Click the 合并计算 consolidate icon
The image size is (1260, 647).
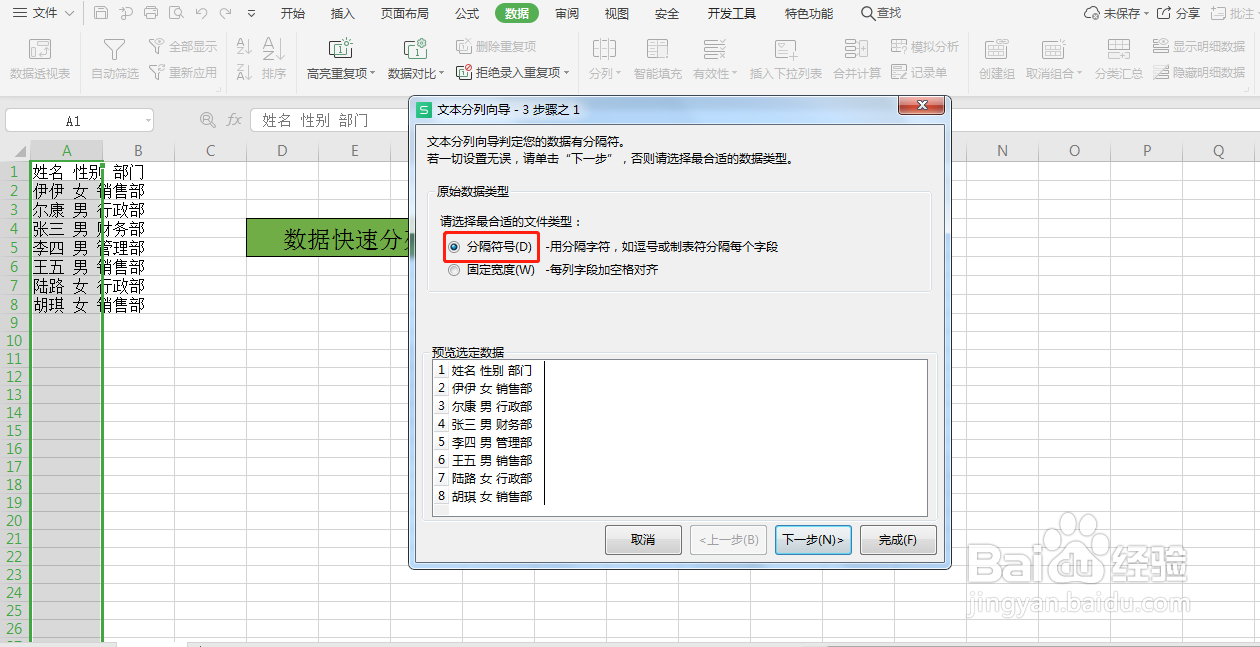[857, 50]
